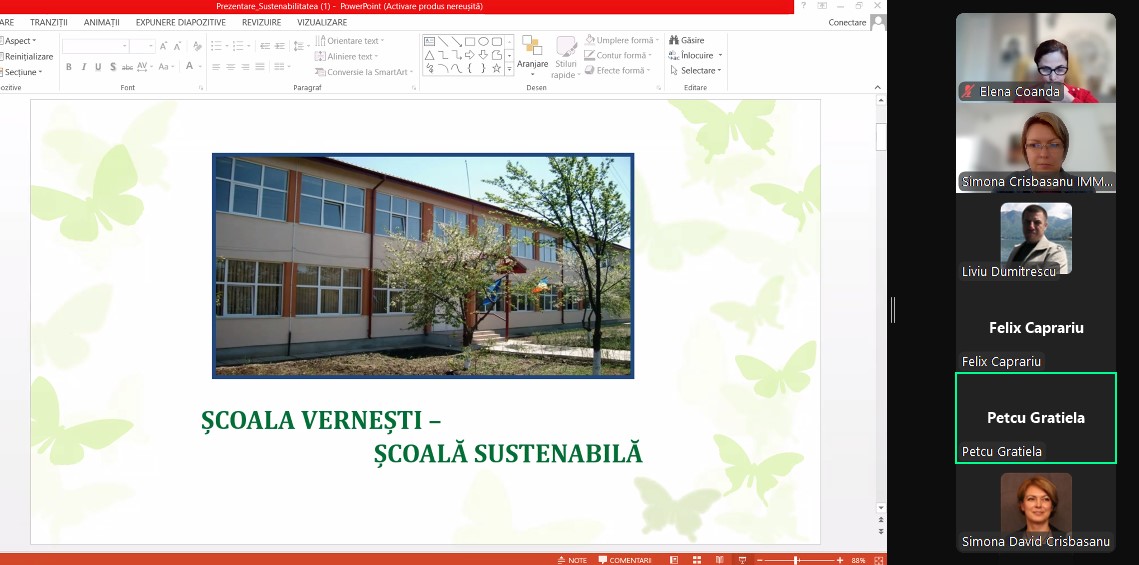Switch to Slide Sorter view in status bar
The height and width of the screenshot is (565, 1139).
tap(695, 560)
